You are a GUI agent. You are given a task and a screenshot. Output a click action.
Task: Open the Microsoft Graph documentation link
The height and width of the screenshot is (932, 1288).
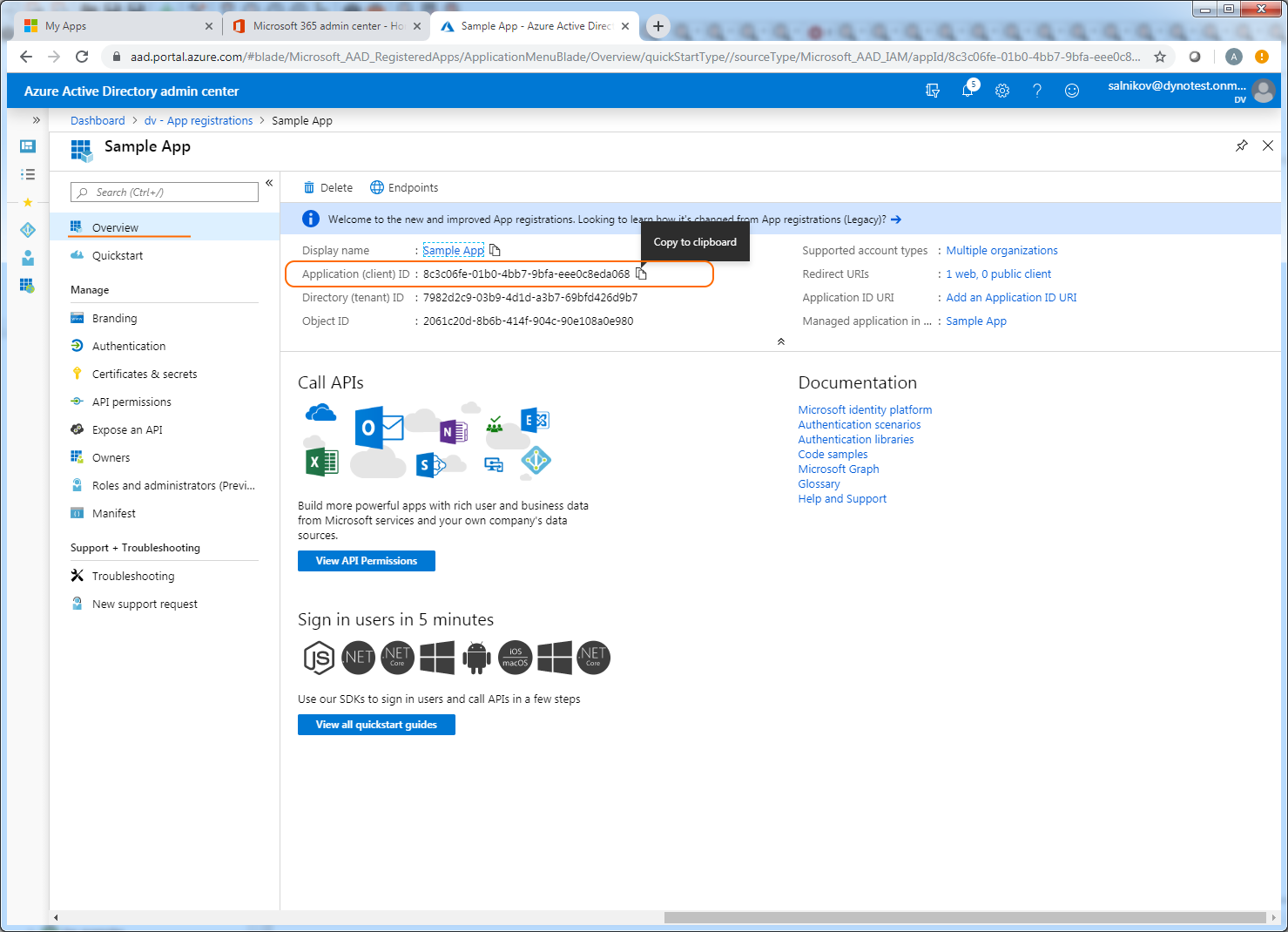[x=838, y=469]
